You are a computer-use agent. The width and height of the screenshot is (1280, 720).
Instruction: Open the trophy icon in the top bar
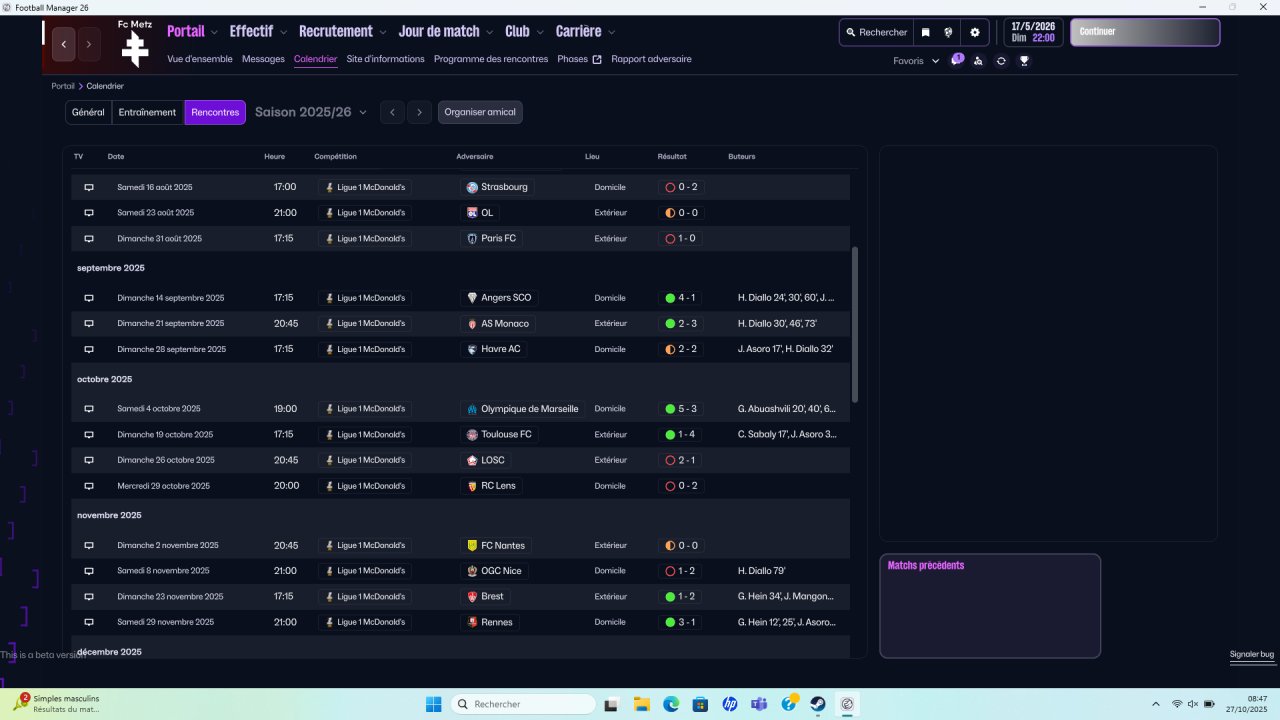[1024, 61]
